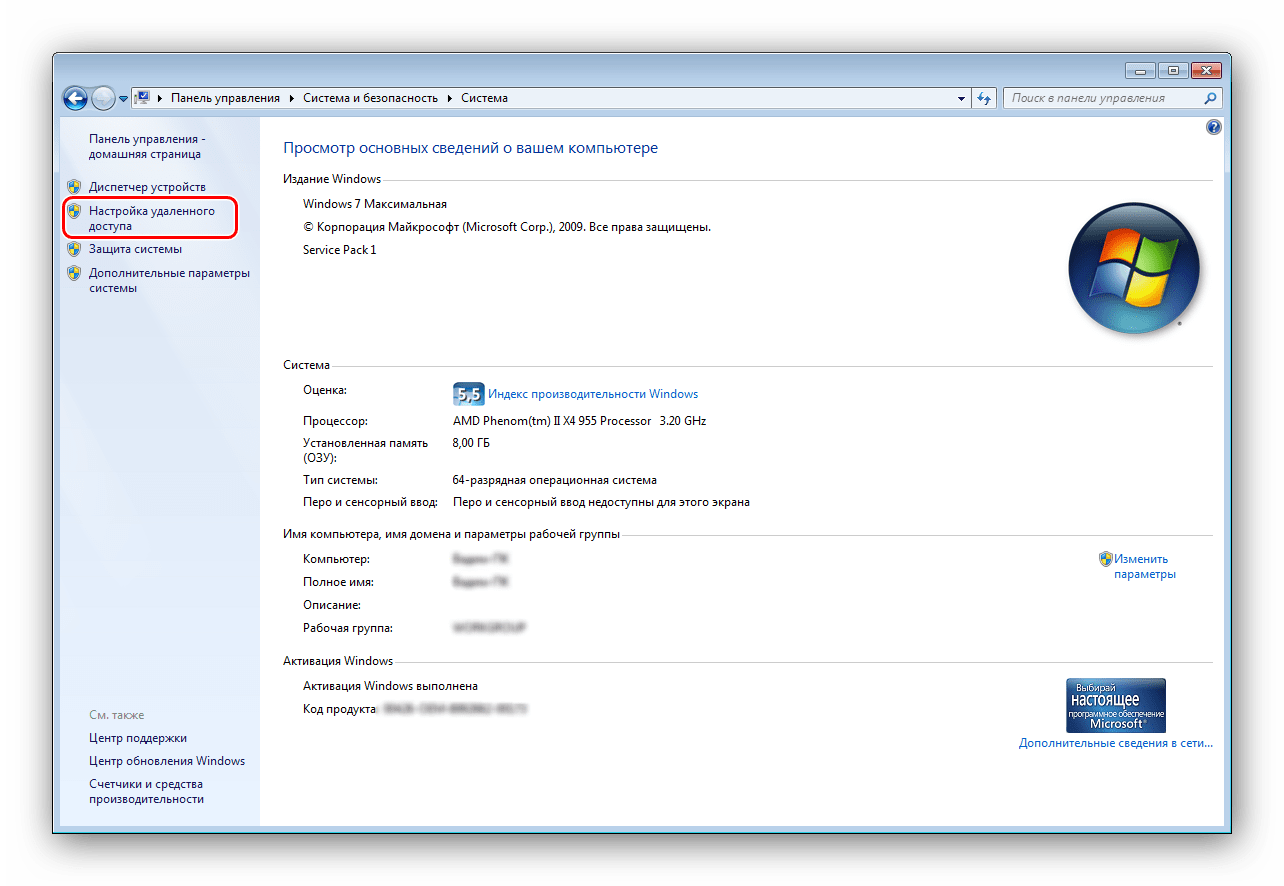Go back with the Back arrow button
1284x886 pixels.
75,98
